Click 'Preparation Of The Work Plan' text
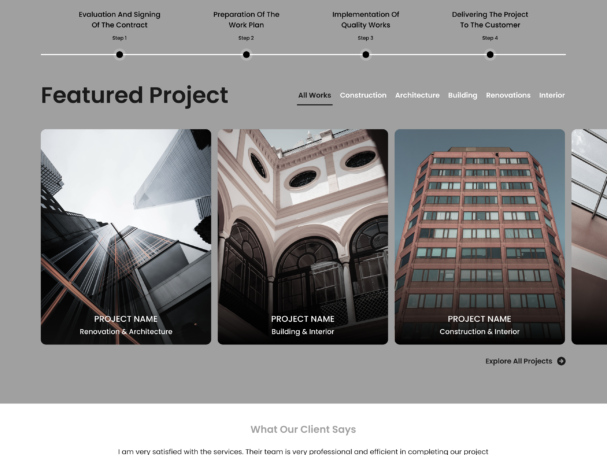The width and height of the screenshot is (607, 455). click(246, 19)
